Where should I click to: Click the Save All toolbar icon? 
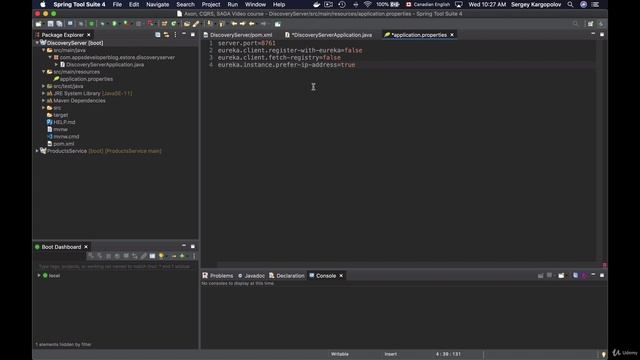click(x=60, y=24)
